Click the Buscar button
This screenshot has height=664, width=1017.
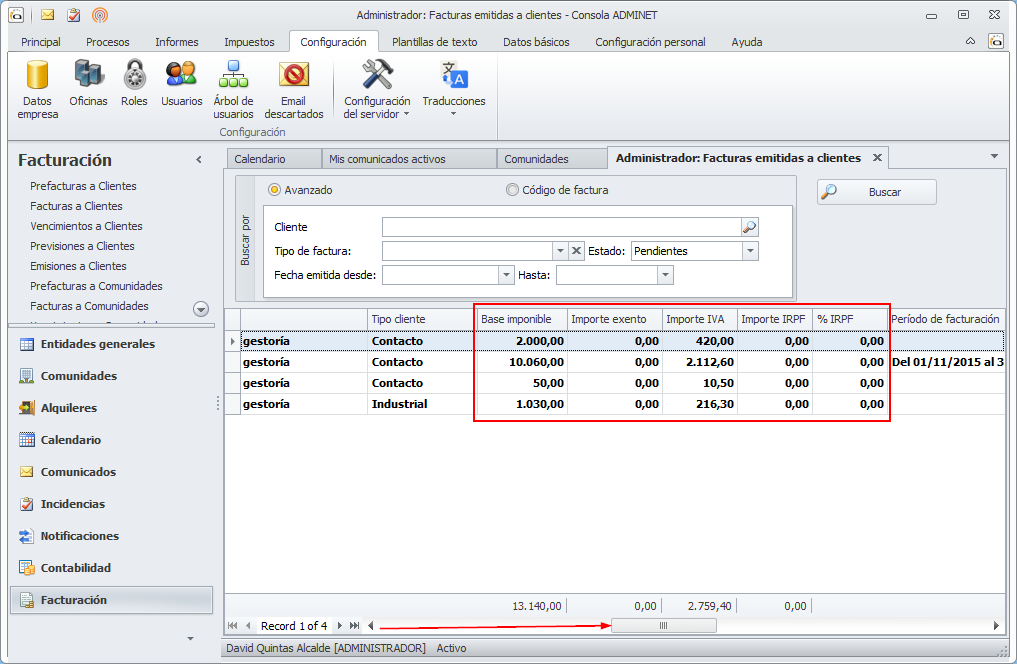pyautogui.click(x=876, y=192)
